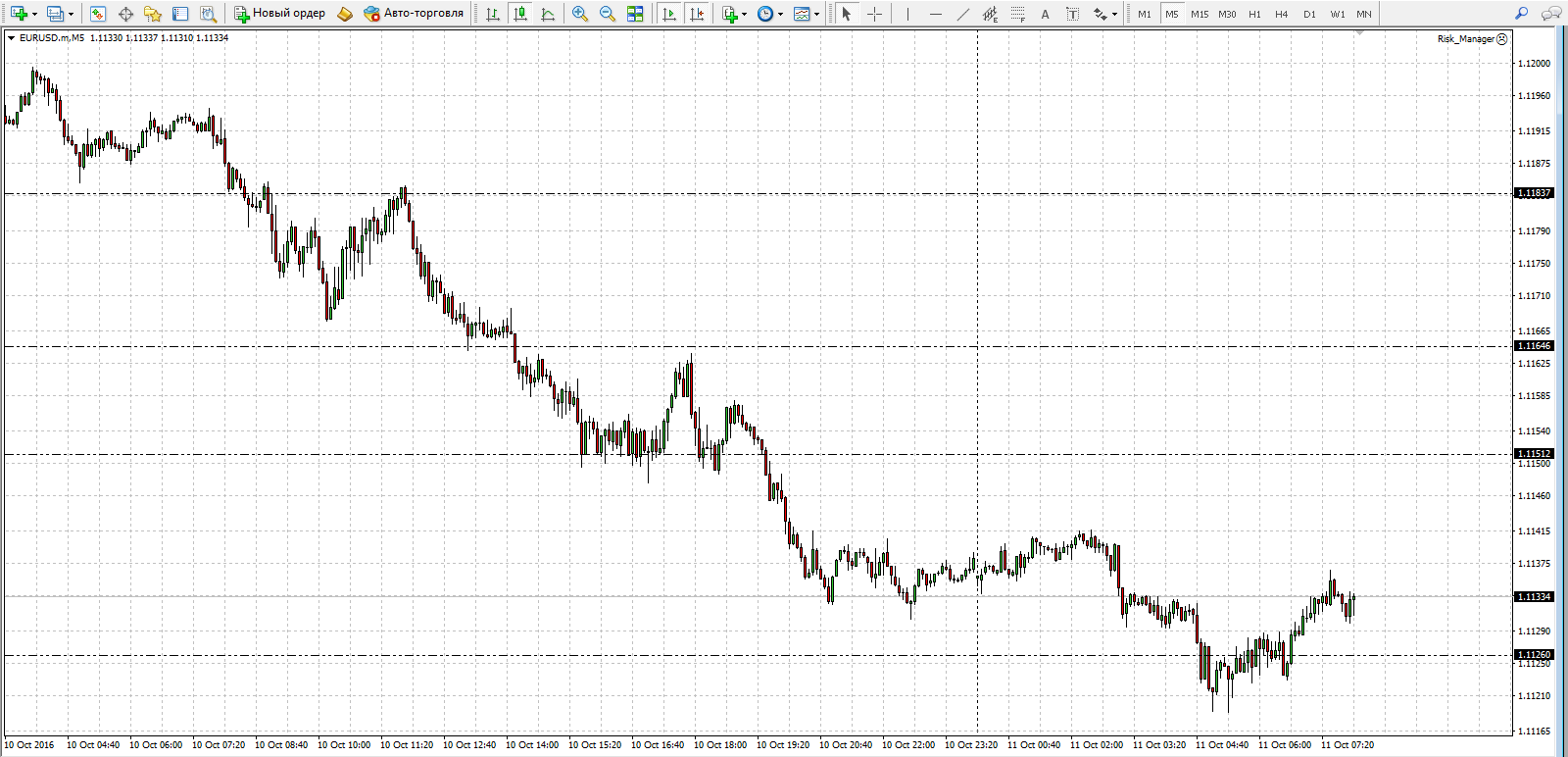Open the Strategy Tester

(208, 14)
